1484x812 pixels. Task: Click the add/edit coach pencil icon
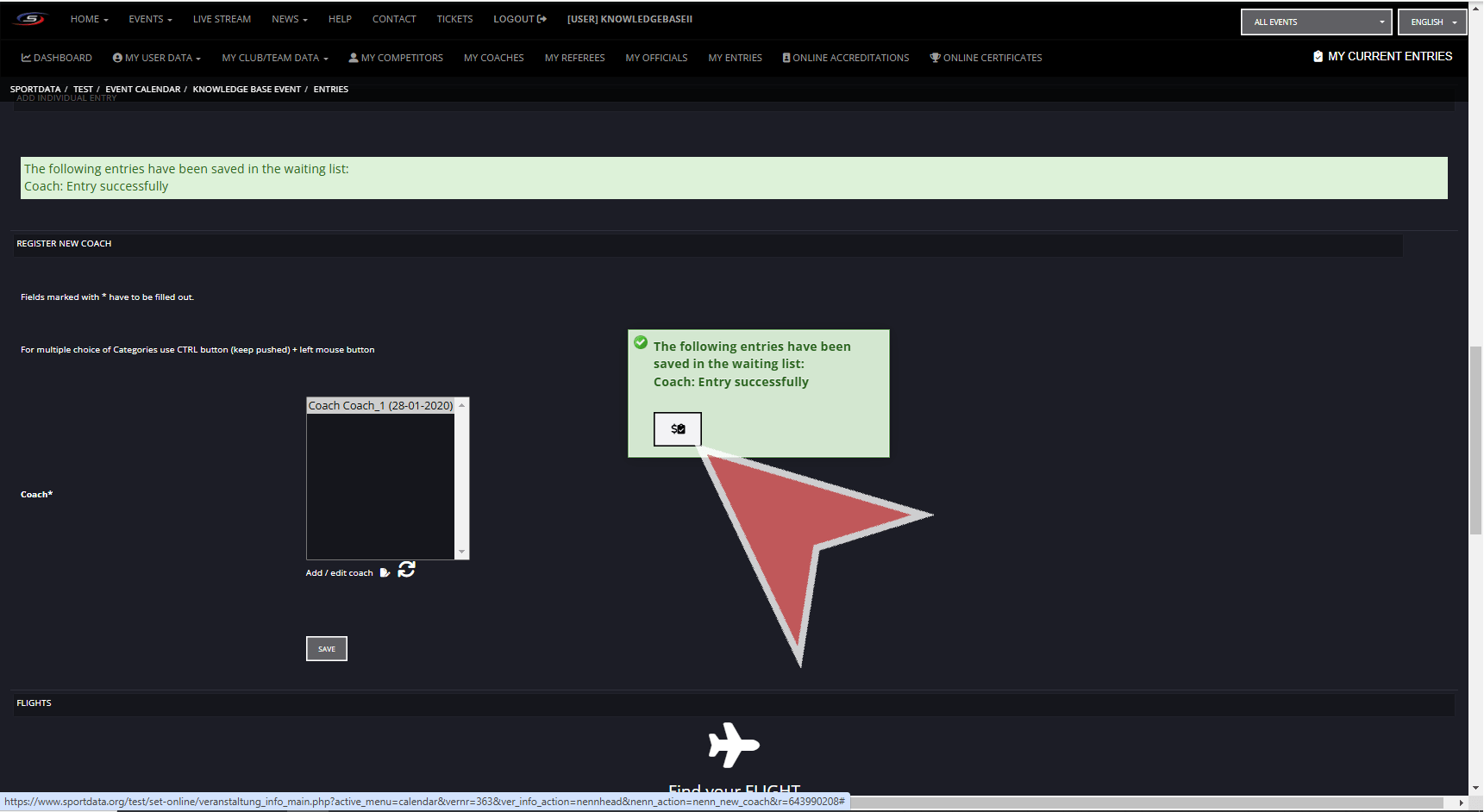pyautogui.click(x=385, y=572)
